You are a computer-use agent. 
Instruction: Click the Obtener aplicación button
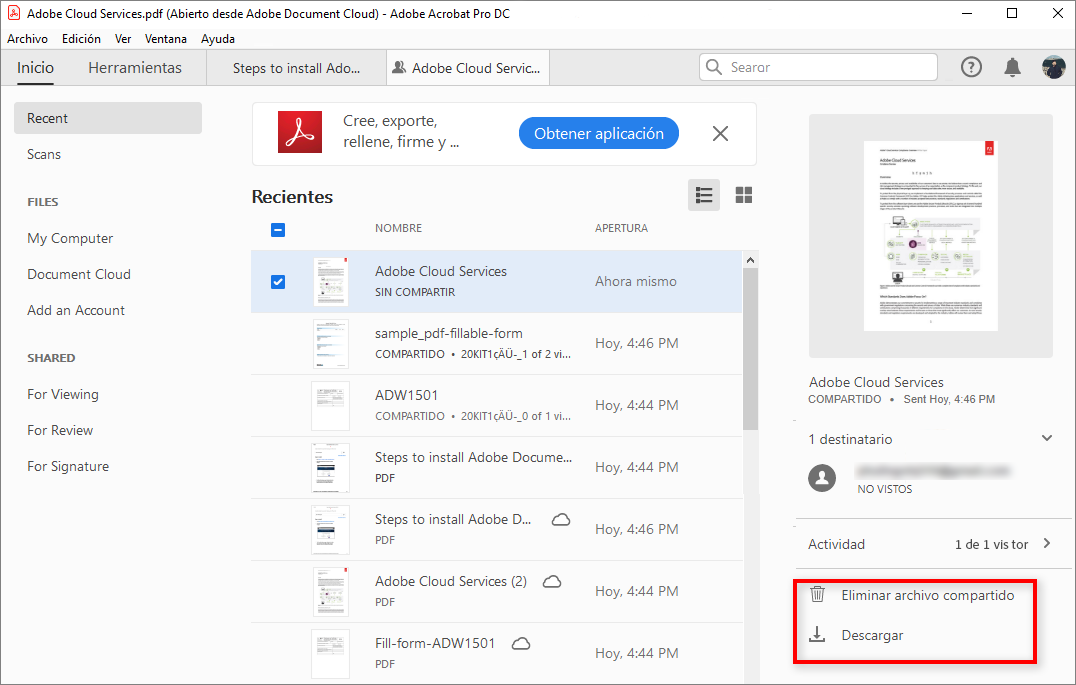click(599, 133)
